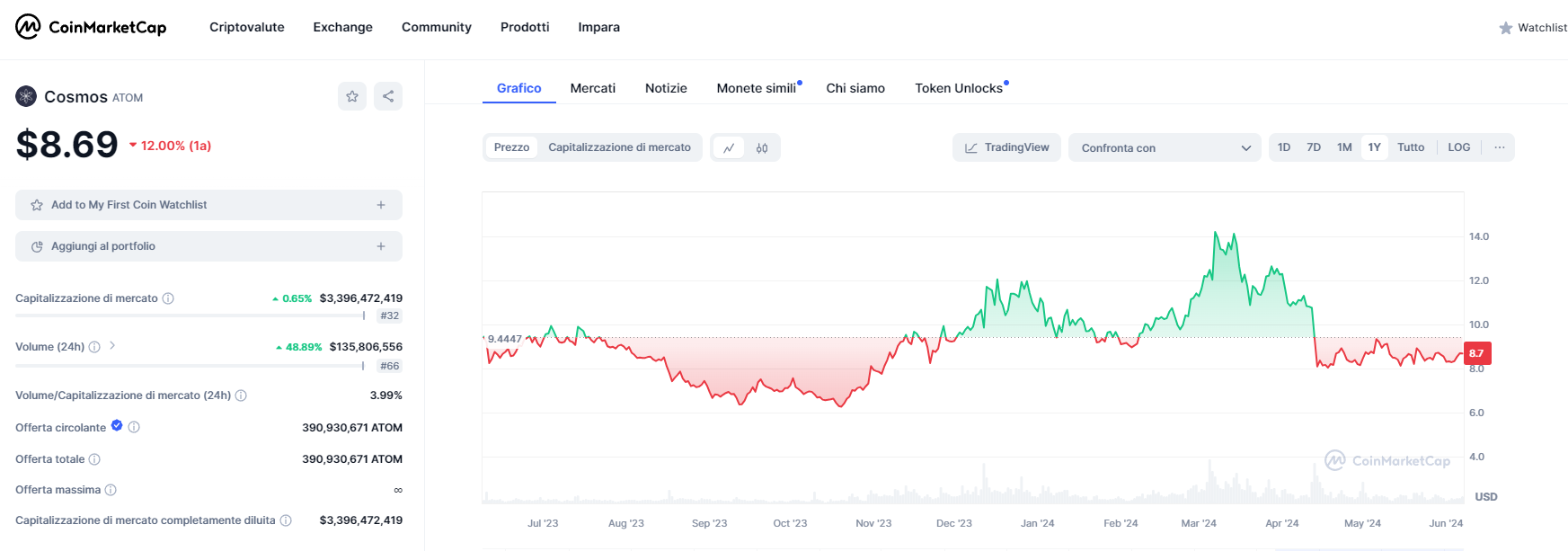Select the Prezzo chart toggle
This screenshot has width=1568, height=551.
(511, 147)
